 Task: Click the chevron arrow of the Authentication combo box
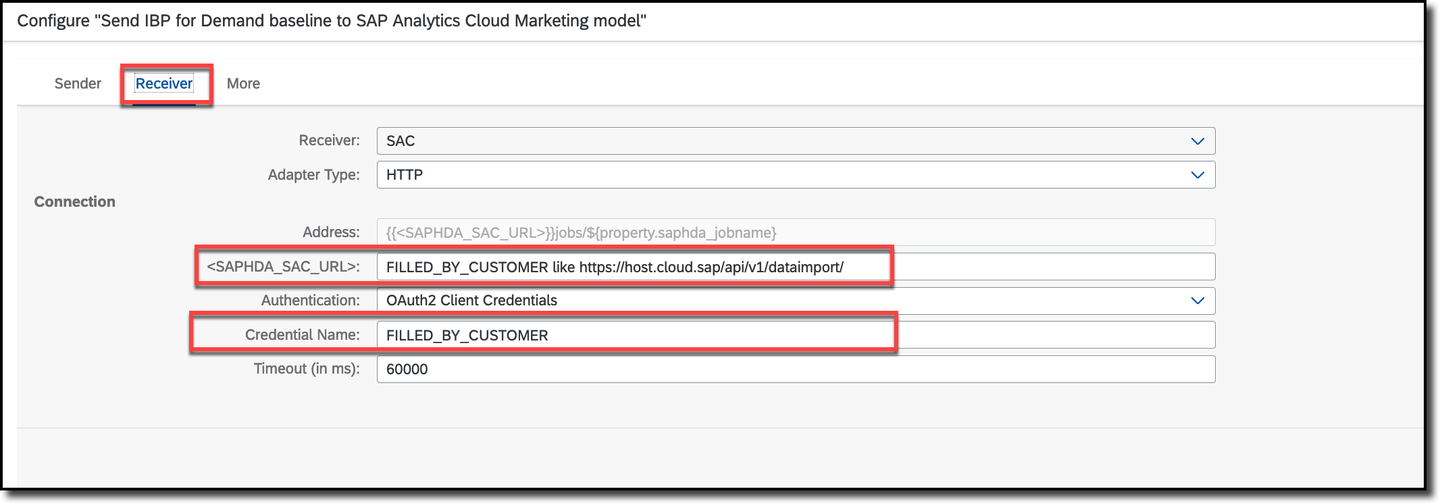[1197, 300]
